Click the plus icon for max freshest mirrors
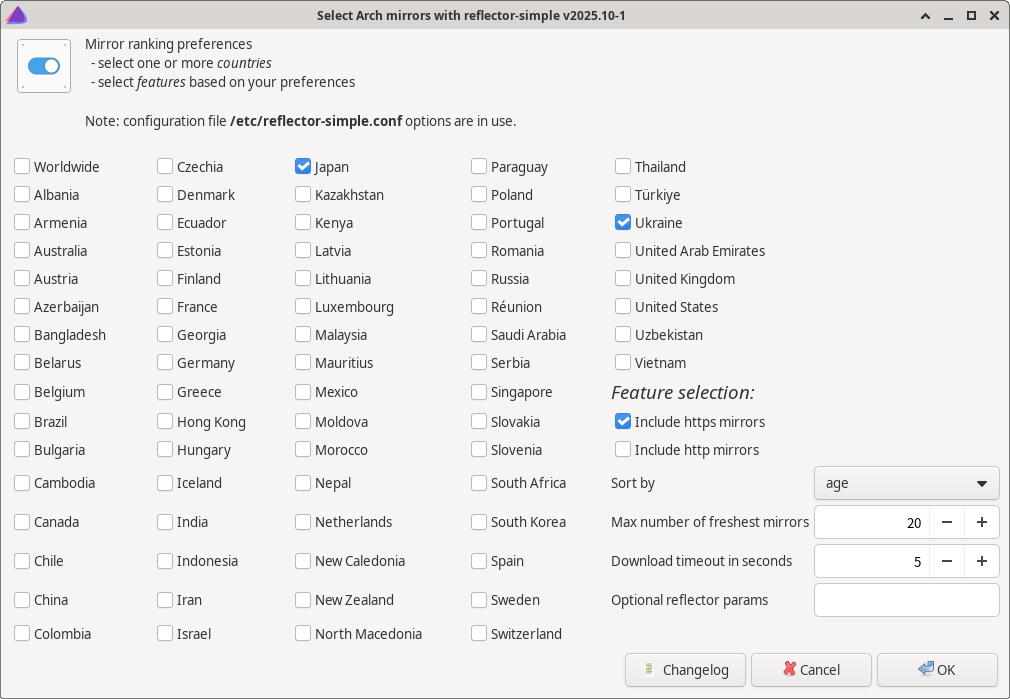The width and height of the screenshot is (1010, 699). coord(982,522)
